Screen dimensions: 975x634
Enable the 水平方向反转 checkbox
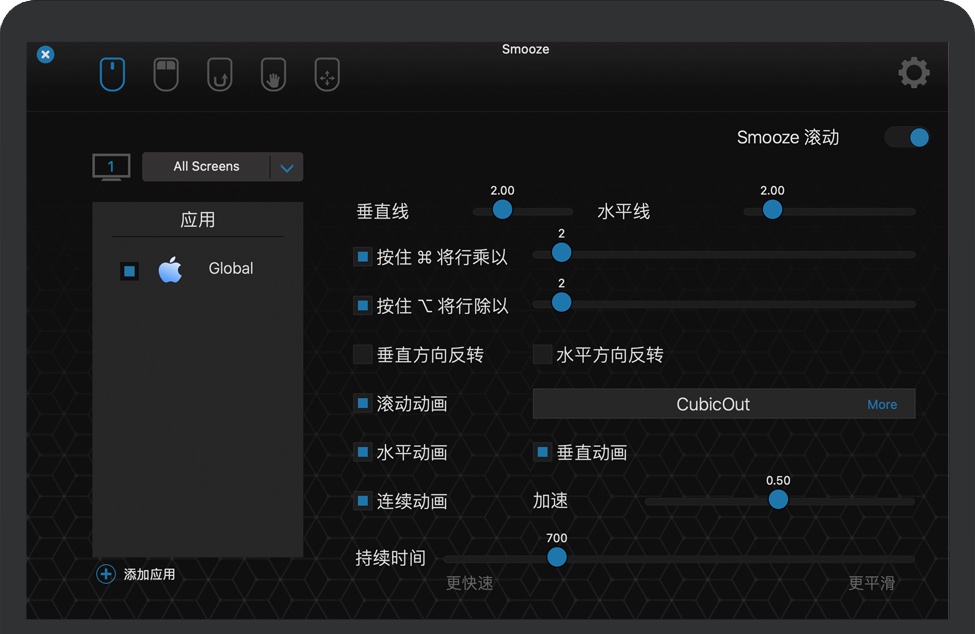(542, 354)
